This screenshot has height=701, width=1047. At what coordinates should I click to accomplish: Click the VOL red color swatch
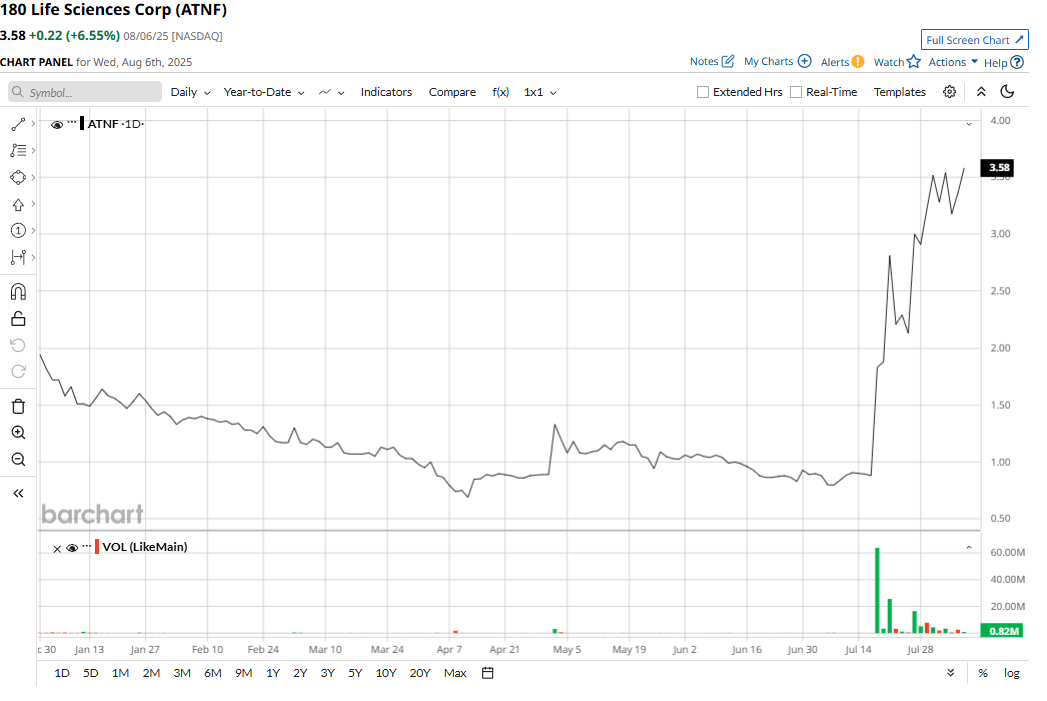(x=97, y=547)
